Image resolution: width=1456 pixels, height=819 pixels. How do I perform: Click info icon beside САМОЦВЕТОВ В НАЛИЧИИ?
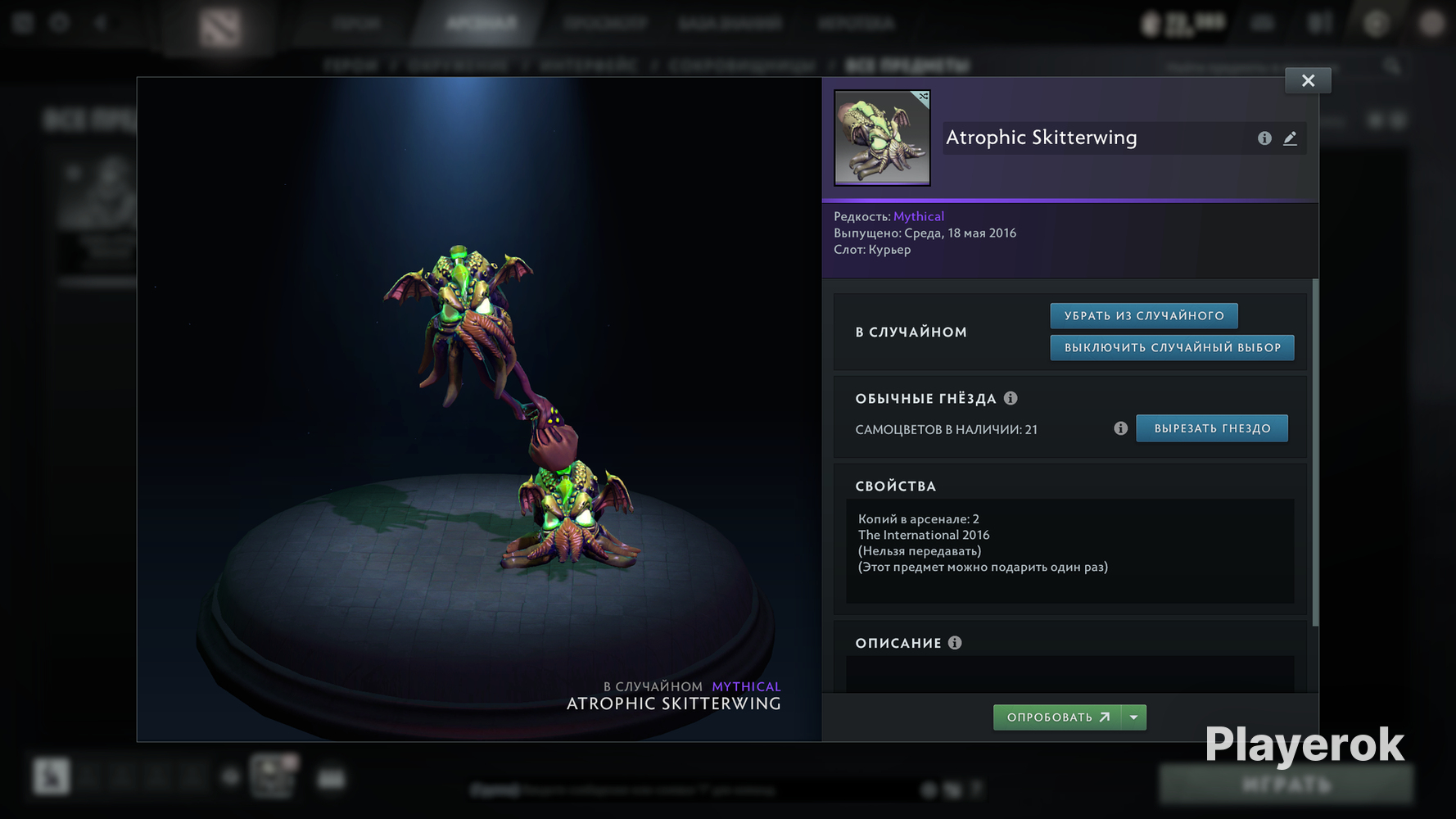pos(1120,428)
